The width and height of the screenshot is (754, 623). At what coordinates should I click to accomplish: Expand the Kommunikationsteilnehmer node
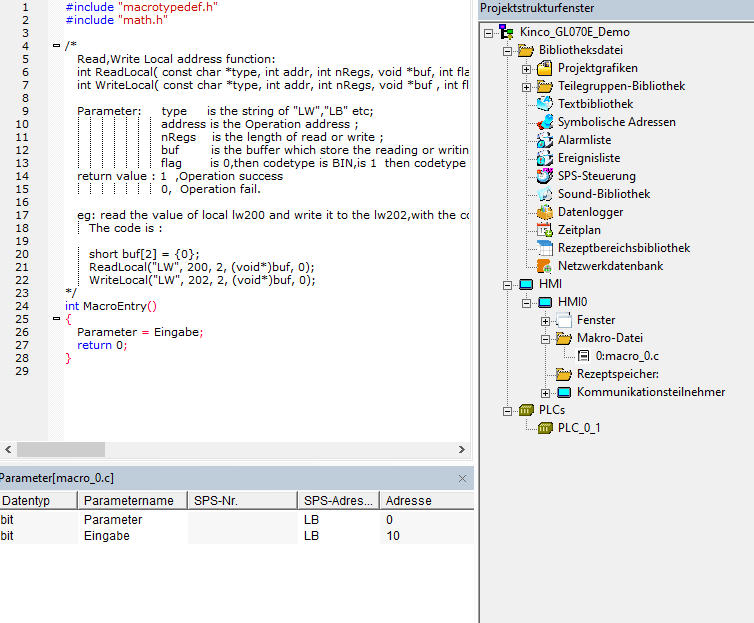coord(545,393)
